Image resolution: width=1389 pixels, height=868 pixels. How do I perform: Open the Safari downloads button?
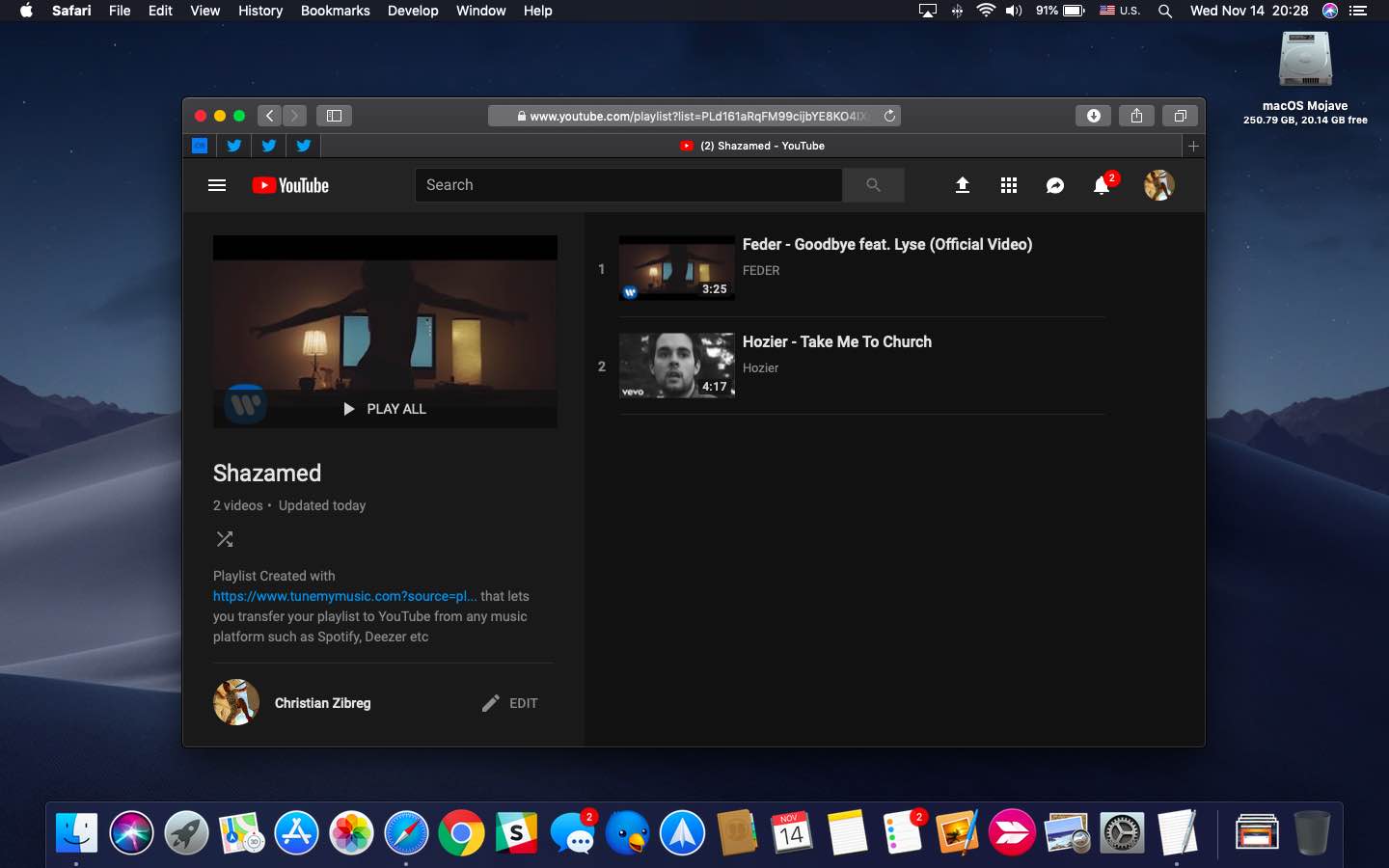click(x=1094, y=116)
